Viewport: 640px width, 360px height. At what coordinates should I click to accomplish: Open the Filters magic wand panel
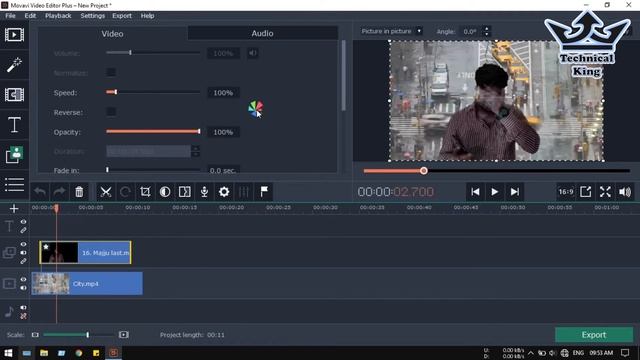[14, 64]
